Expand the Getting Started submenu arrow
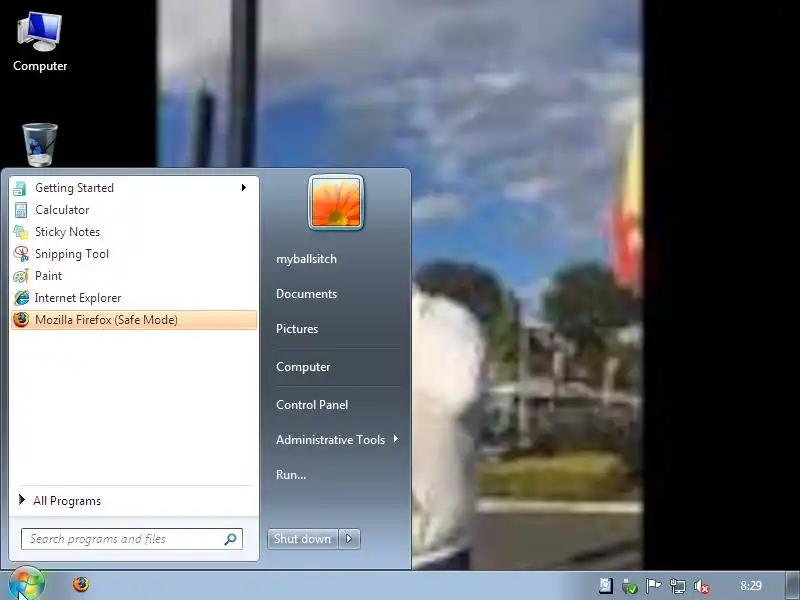800x600 pixels. click(244, 188)
